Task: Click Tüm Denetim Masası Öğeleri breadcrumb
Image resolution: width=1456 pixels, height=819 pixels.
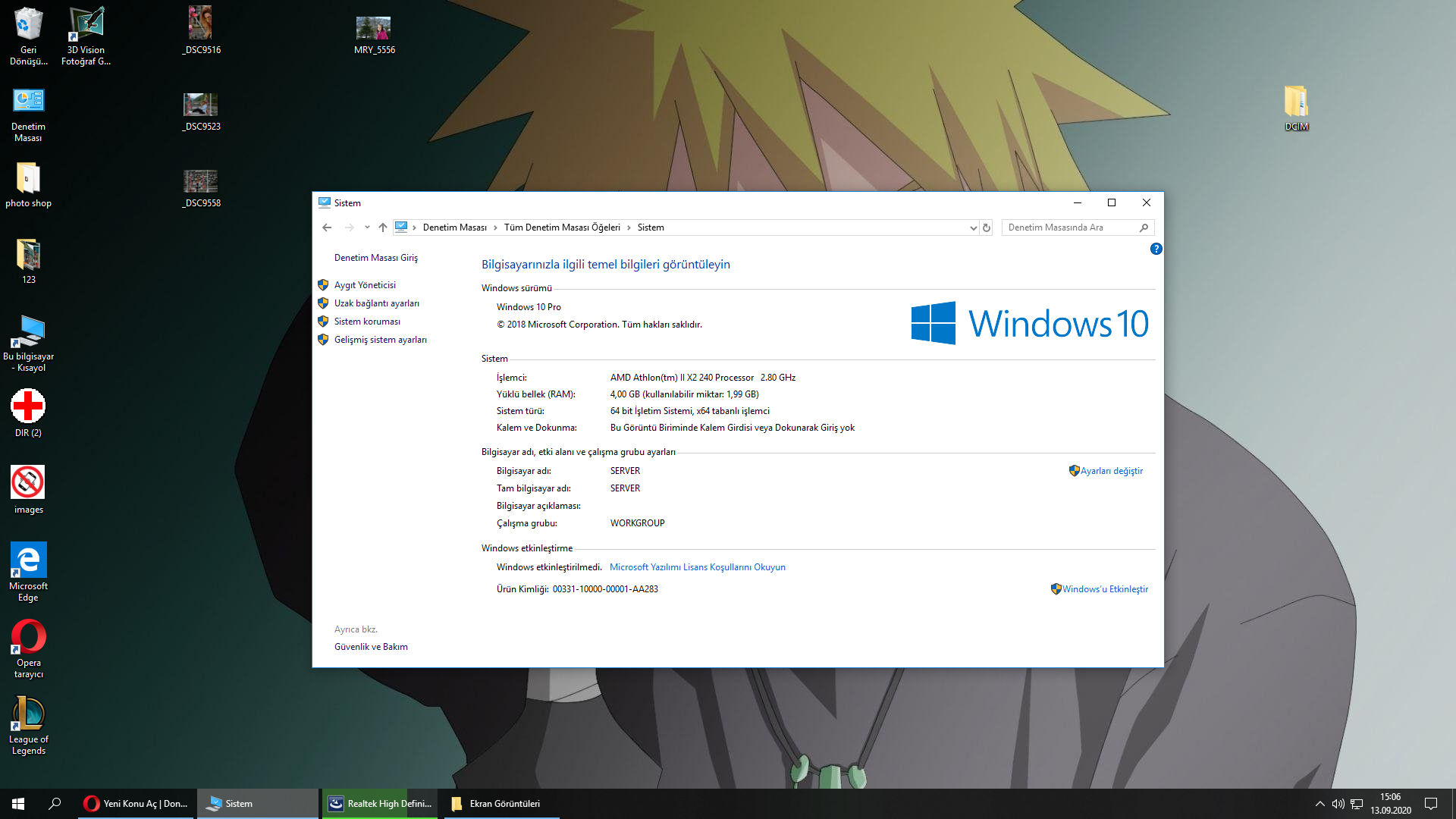Action: [561, 227]
